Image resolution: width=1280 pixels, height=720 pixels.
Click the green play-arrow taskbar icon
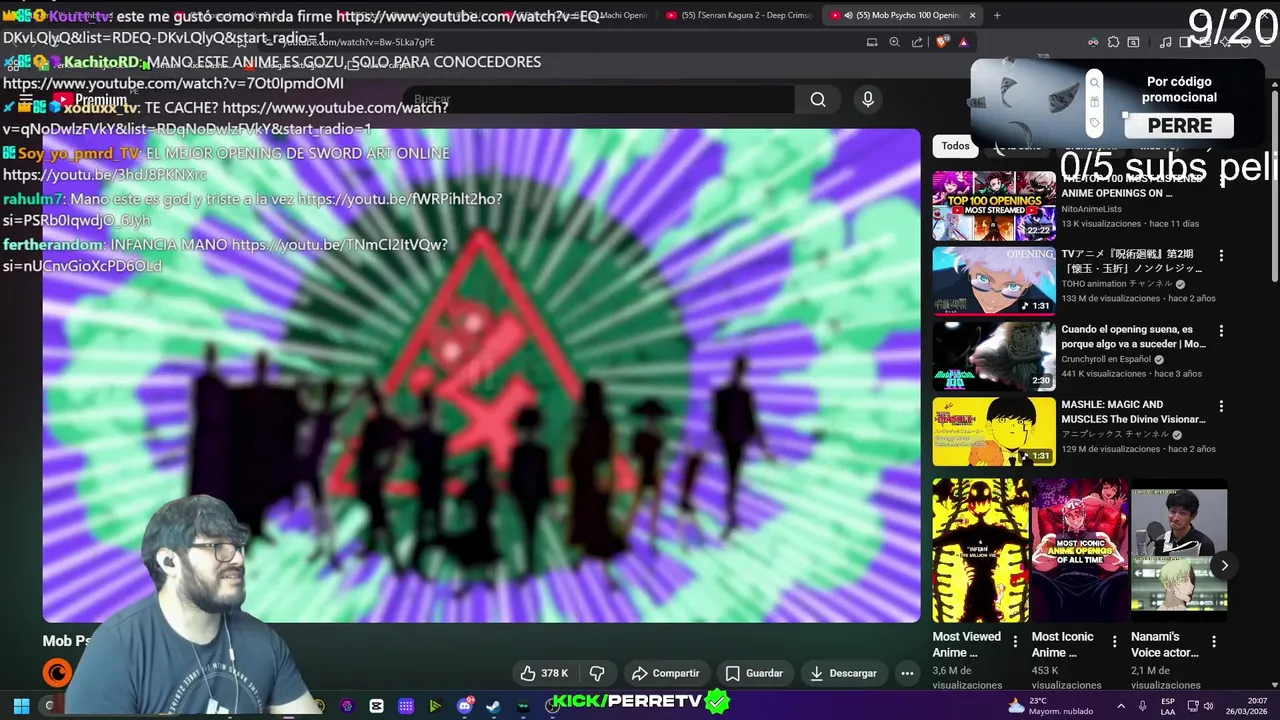[x=435, y=705]
